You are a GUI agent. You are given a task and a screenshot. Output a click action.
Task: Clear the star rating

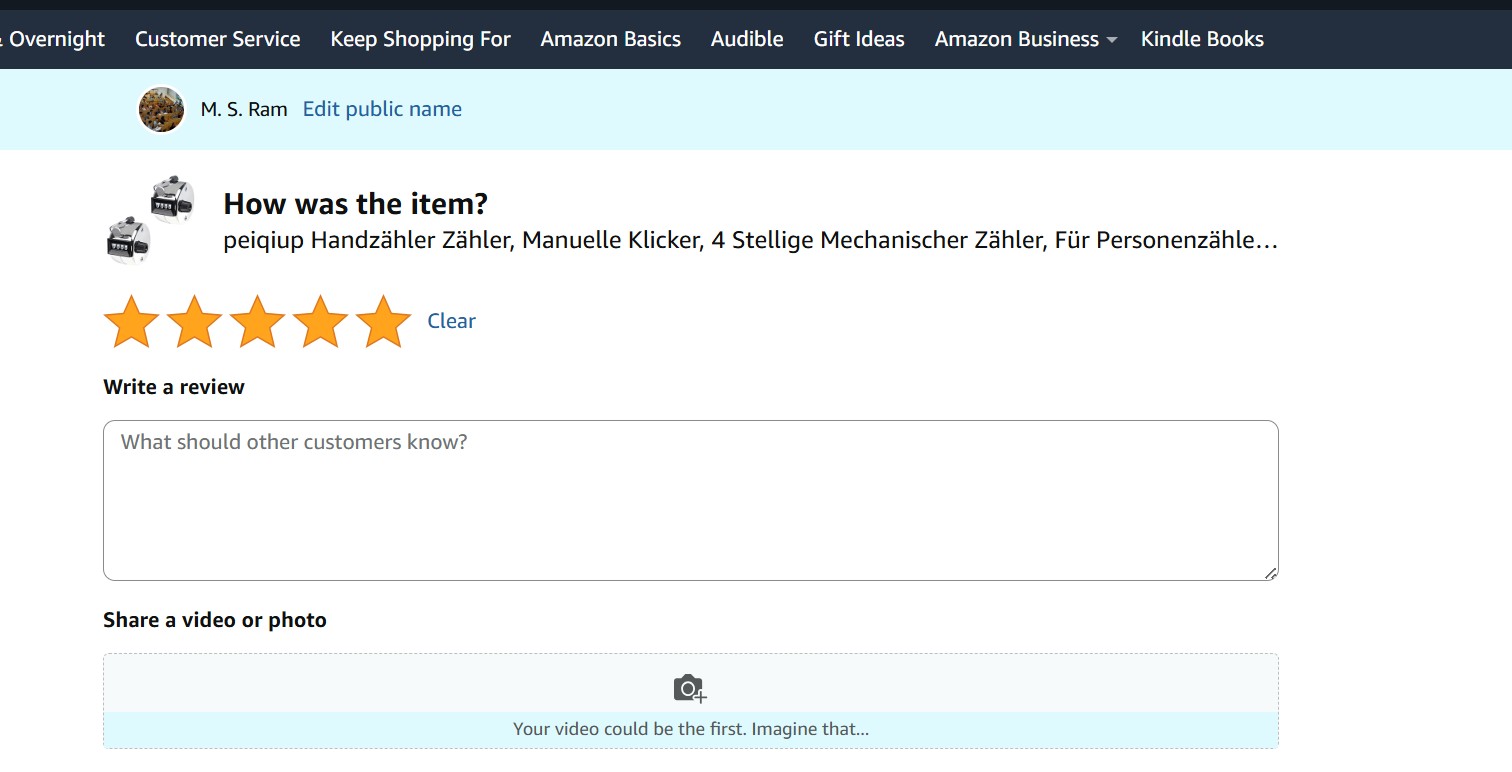(x=451, y=321)
